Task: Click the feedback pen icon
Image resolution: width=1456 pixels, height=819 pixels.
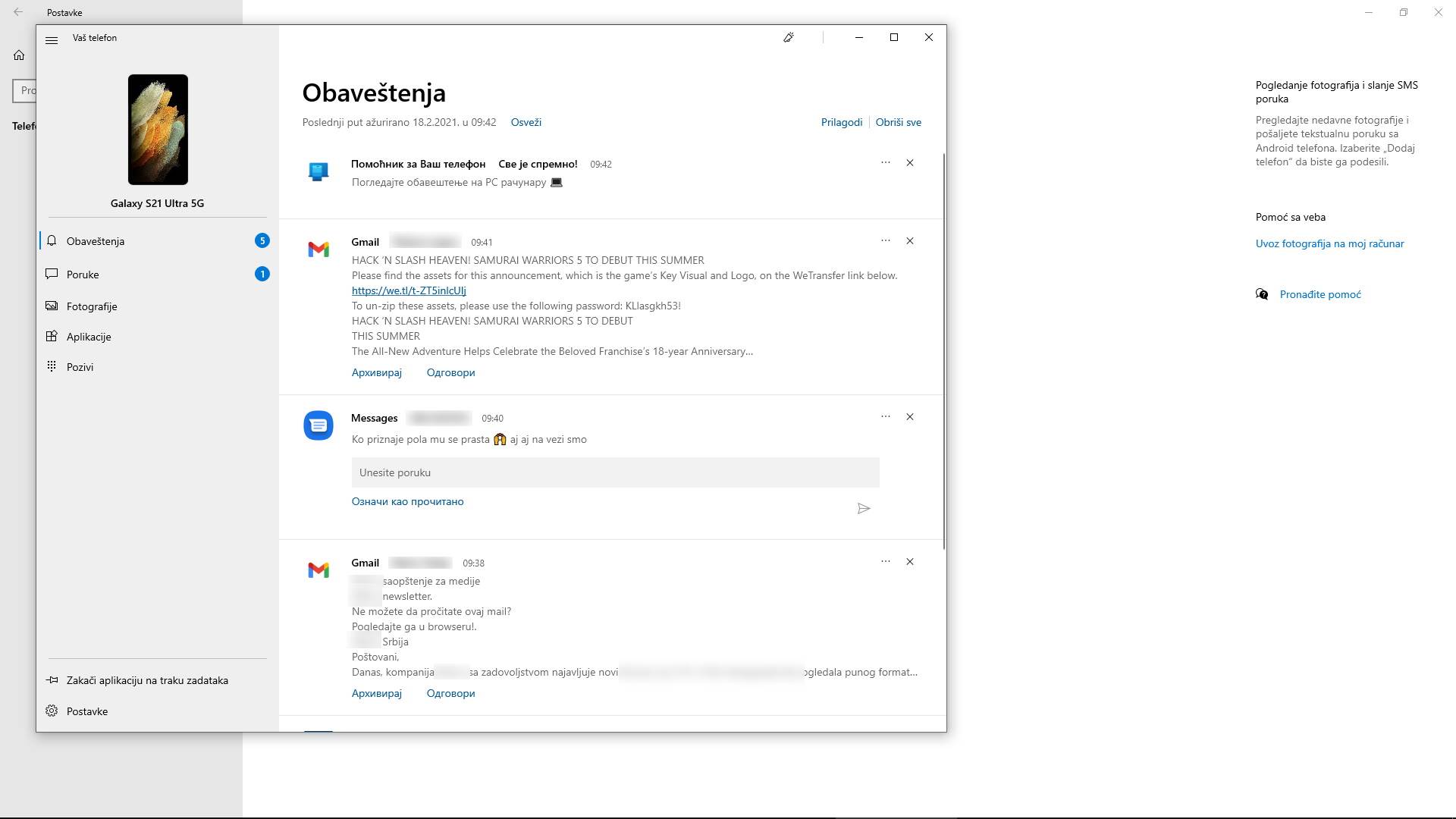Action: point(789,36)
